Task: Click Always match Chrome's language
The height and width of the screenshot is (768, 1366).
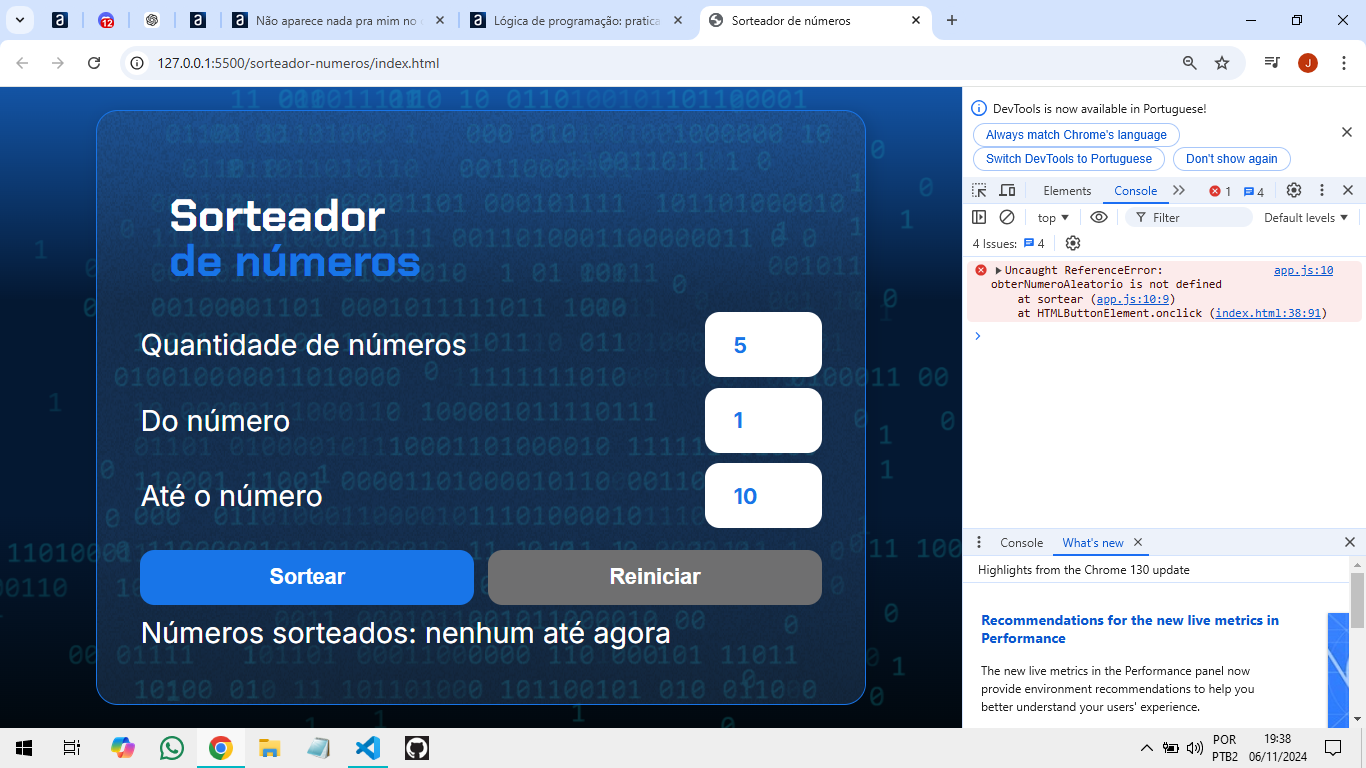Action: (x=1076, y=135)
